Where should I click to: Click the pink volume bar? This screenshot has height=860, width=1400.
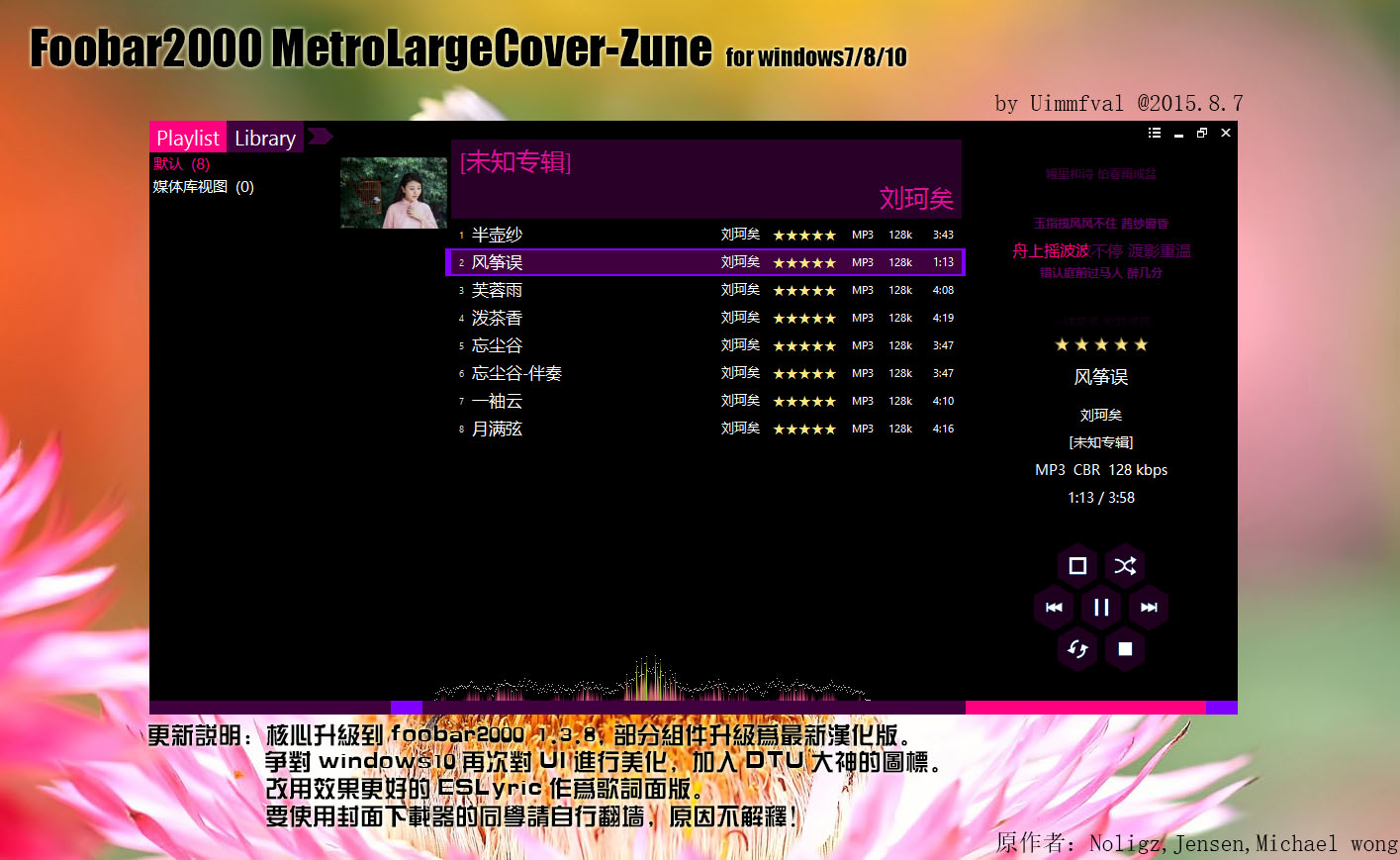1085,708
